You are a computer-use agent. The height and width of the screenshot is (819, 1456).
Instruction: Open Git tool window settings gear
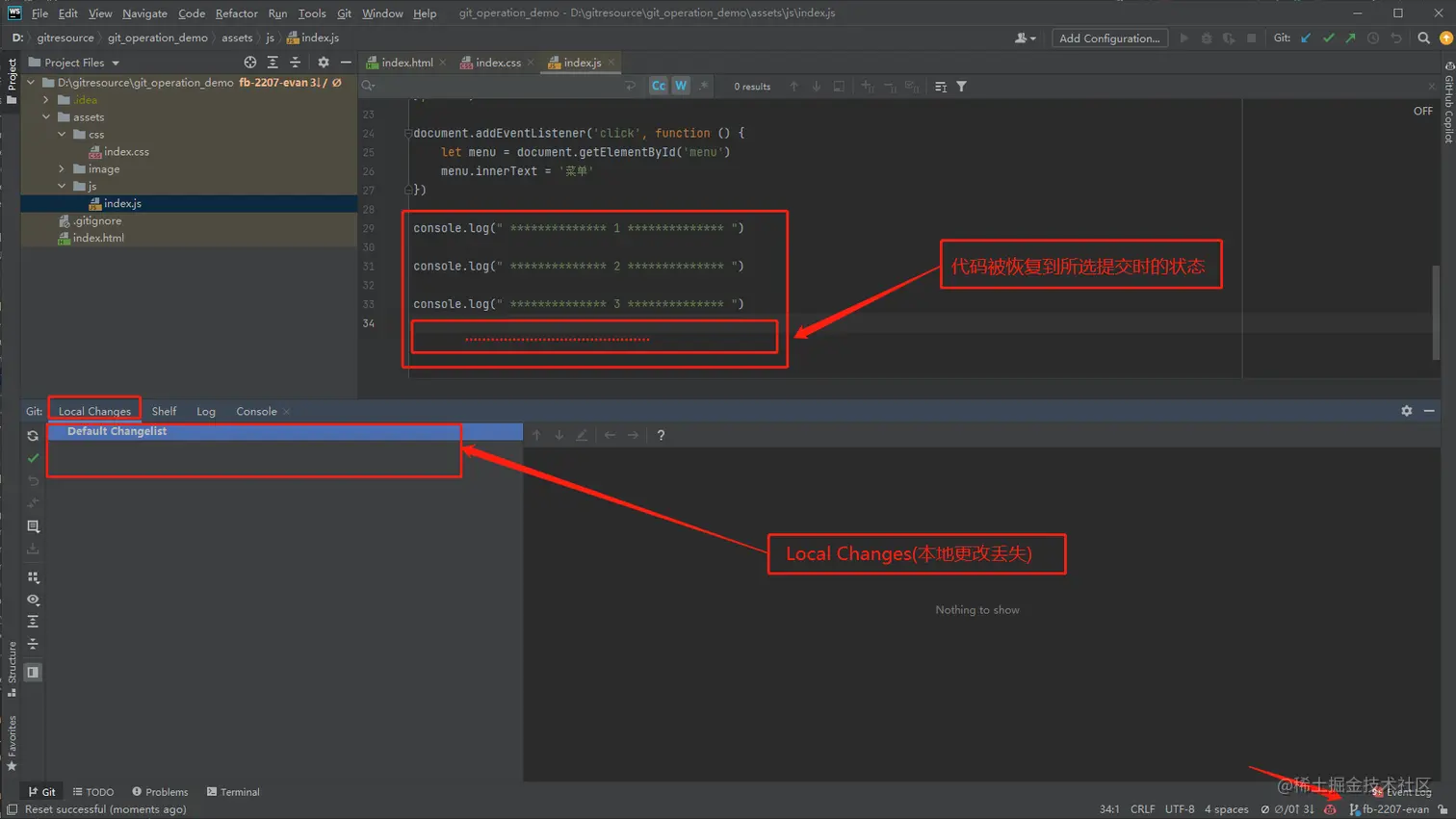(1407, 411)
